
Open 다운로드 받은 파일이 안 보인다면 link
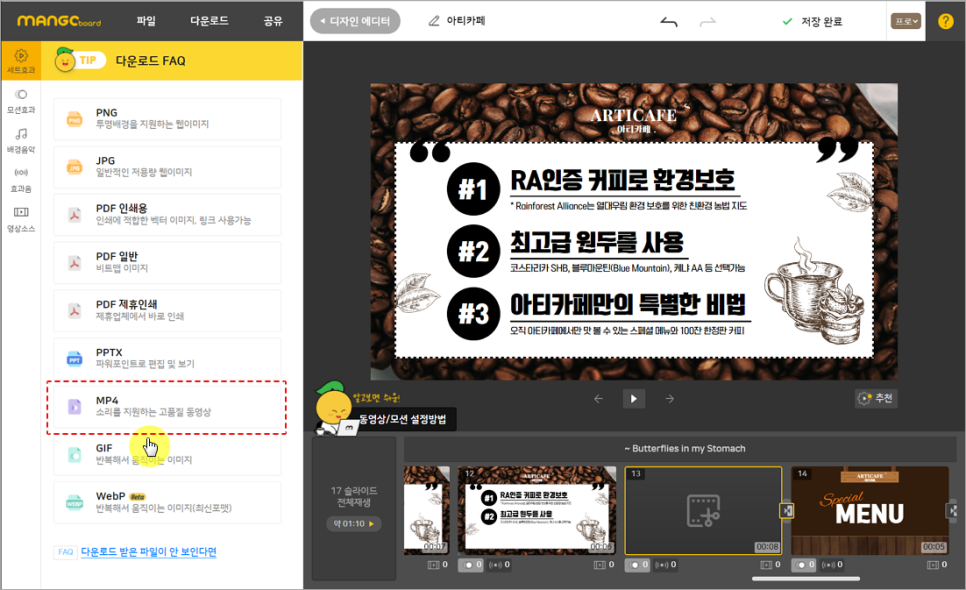148,552
